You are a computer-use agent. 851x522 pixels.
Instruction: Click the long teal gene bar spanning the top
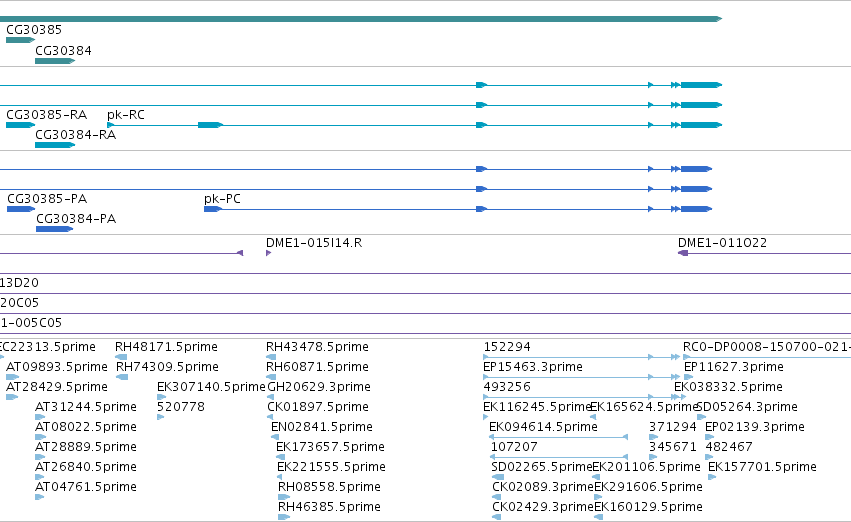point(360,19)
